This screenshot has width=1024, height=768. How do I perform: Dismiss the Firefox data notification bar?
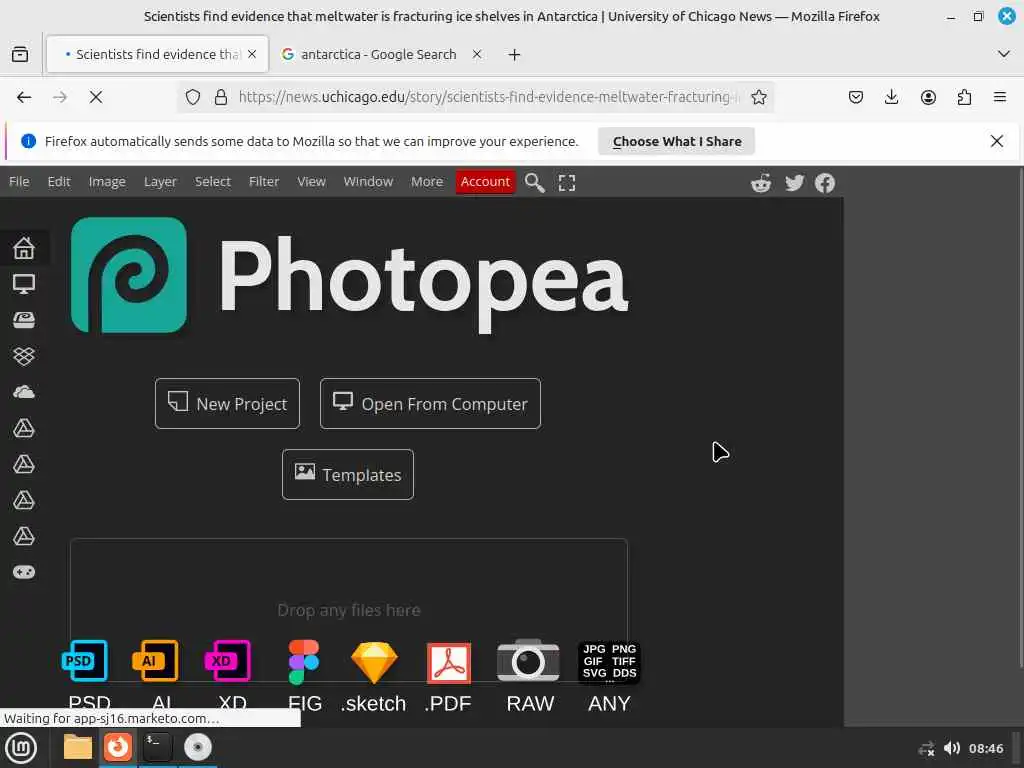click(997, 141)
